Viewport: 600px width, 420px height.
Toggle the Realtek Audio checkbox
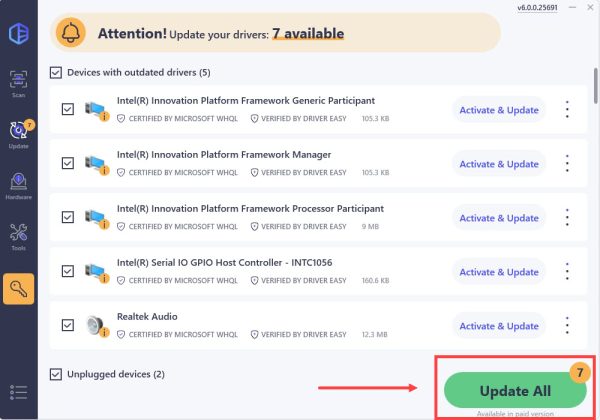tap(67, 325)
